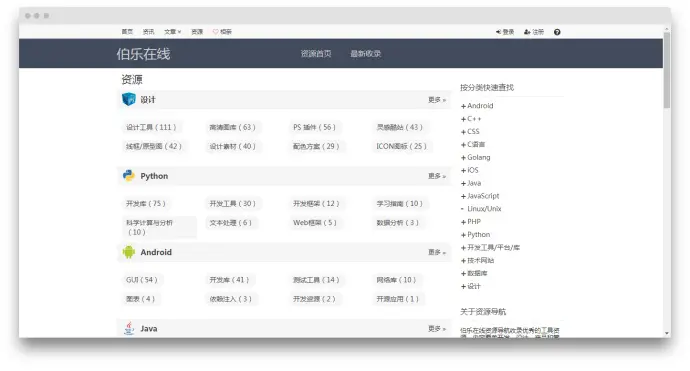The width and height of the screenshot is (690, 371).
Task: Click the Python section heading
Action: (154, 176)
